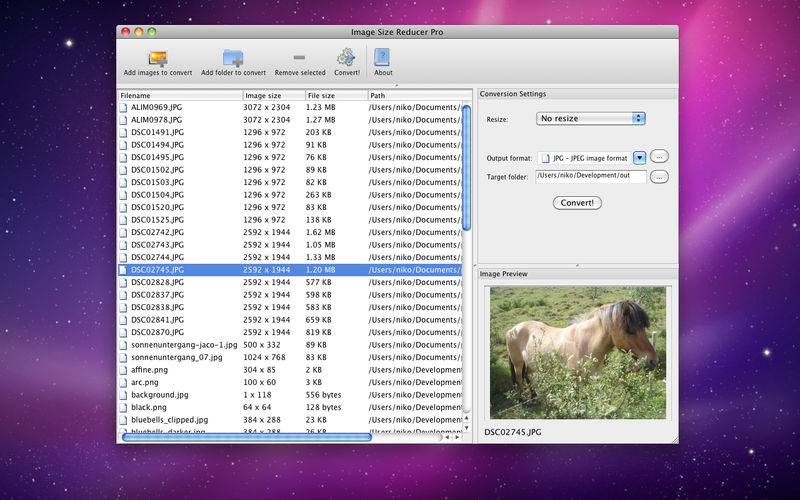The image size is (800, 500).
Task: Select the ALIM0978.JPG row
Action: point(290,120)
